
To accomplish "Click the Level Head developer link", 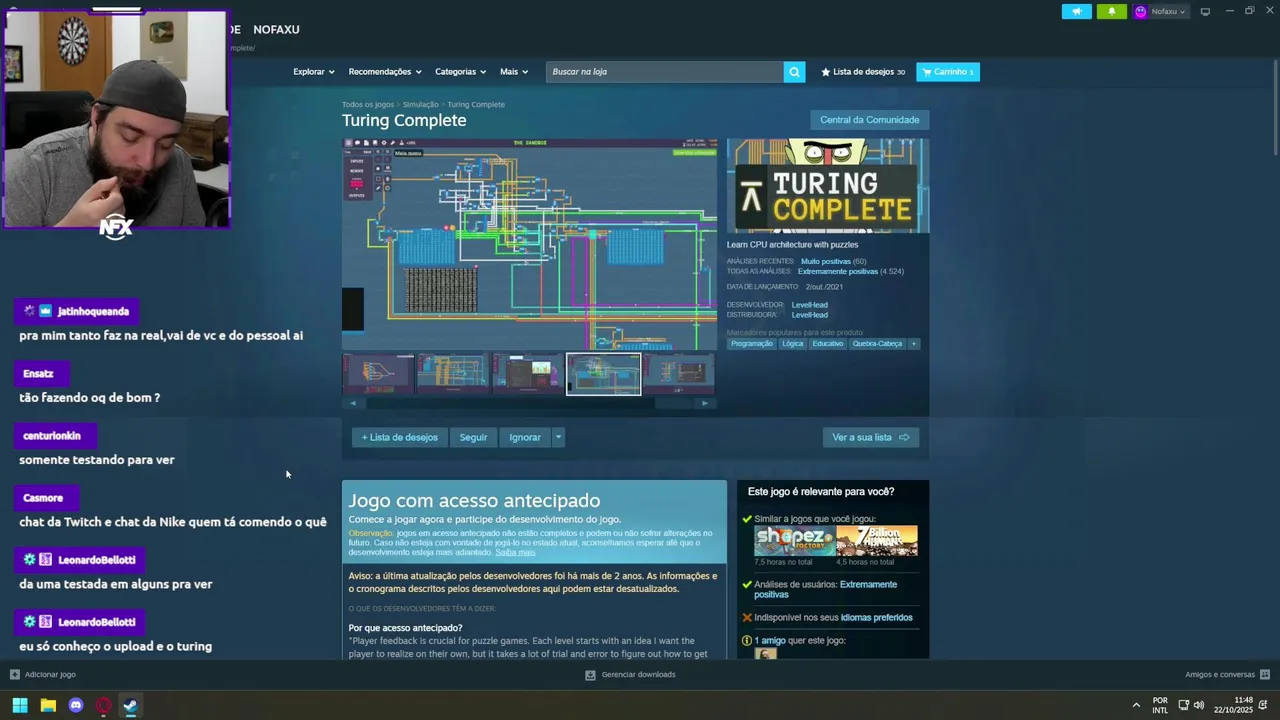I will click(x=810, y=305).
